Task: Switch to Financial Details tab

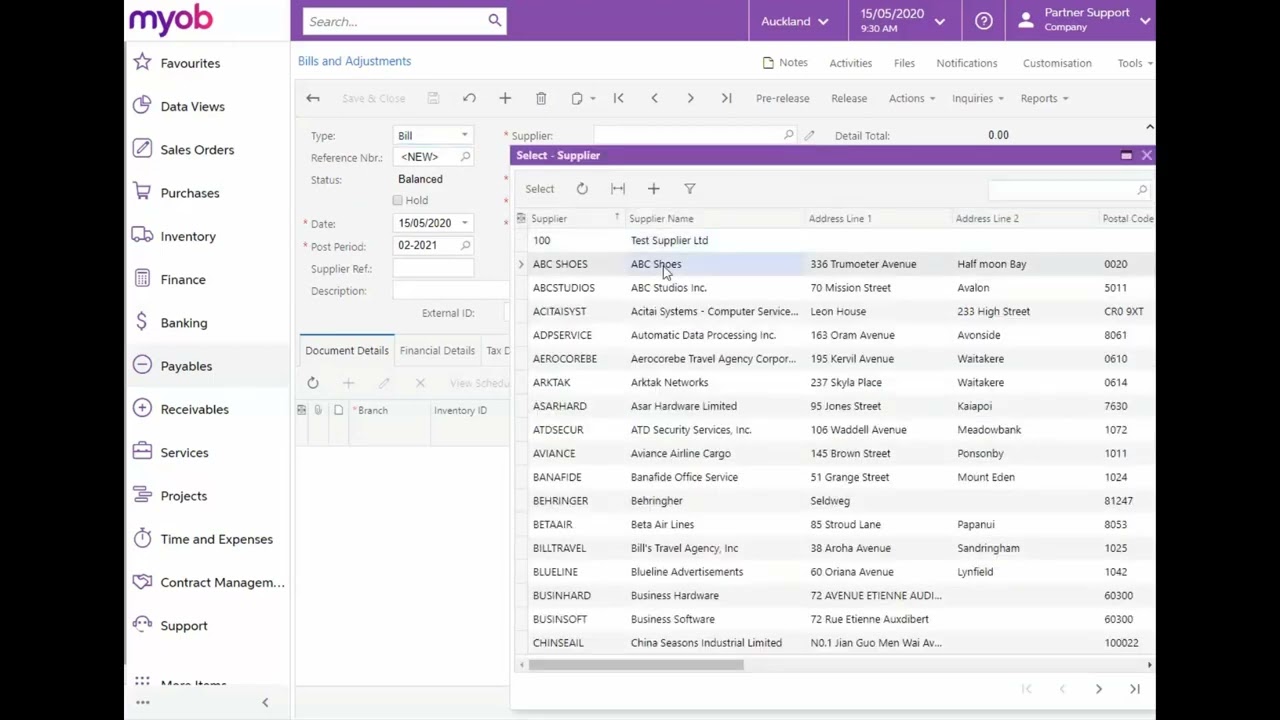Action: coord(437,351)
